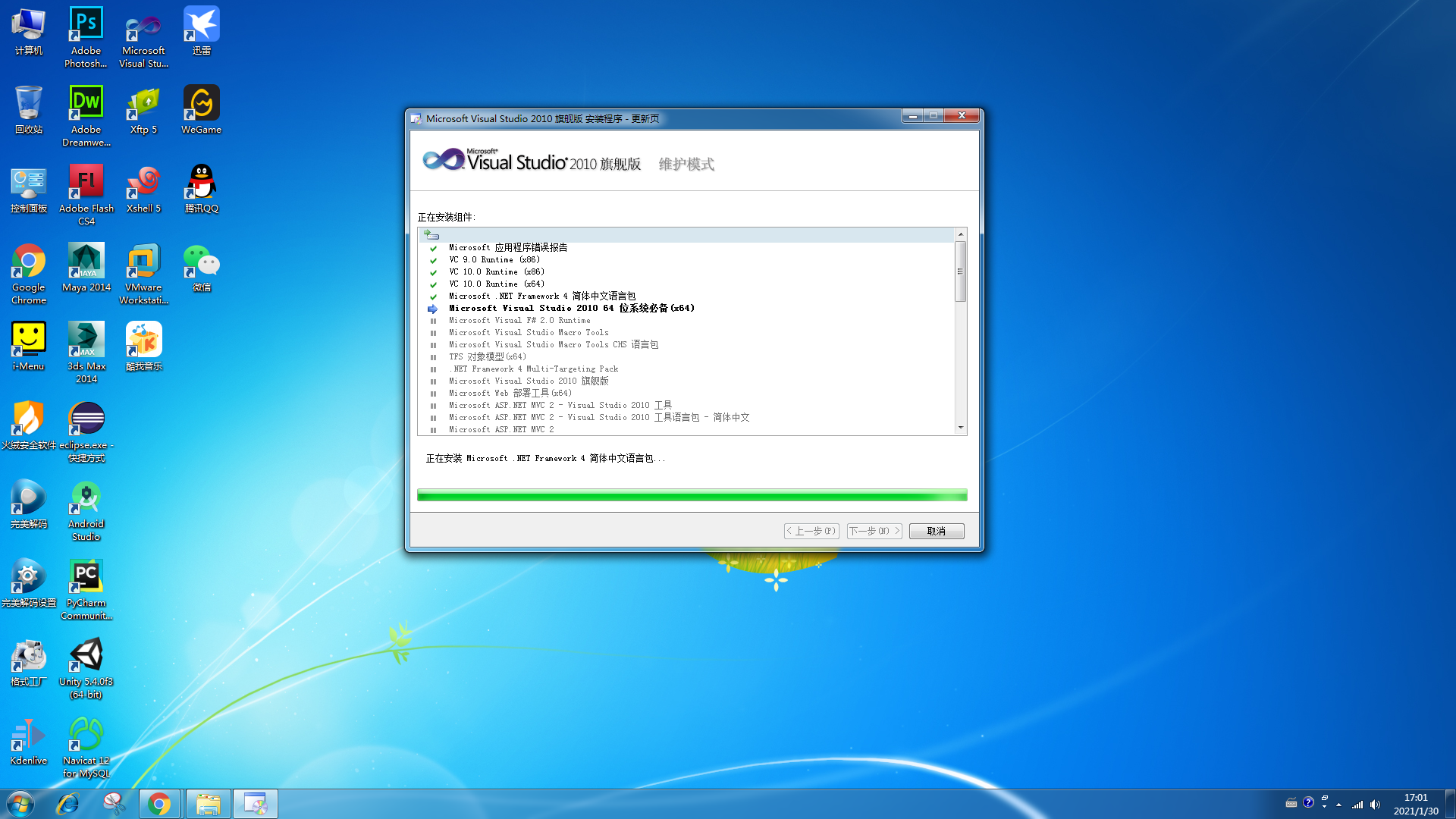
Task: Open file explorer from the taskbar
Action: click(x=208, y=804)
